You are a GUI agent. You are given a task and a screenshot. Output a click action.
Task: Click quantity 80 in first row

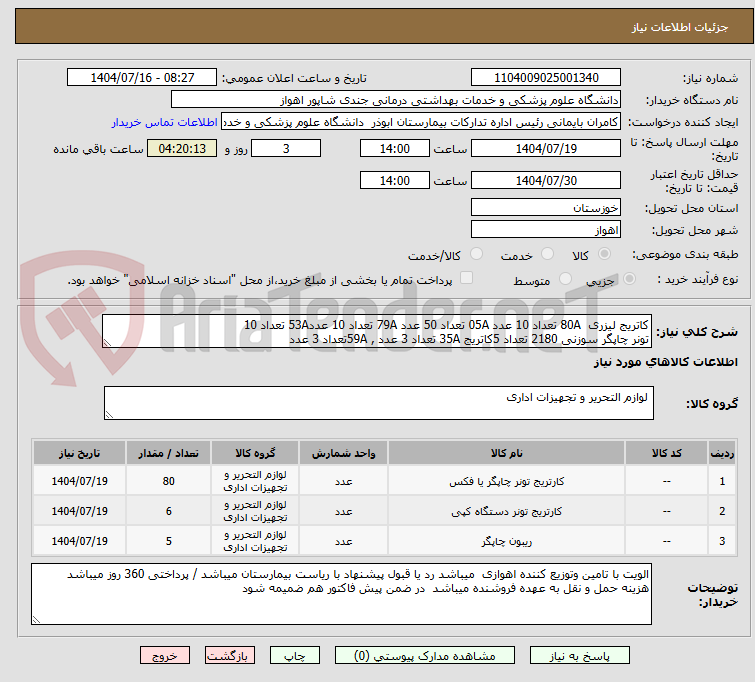[x=169, y=481]
